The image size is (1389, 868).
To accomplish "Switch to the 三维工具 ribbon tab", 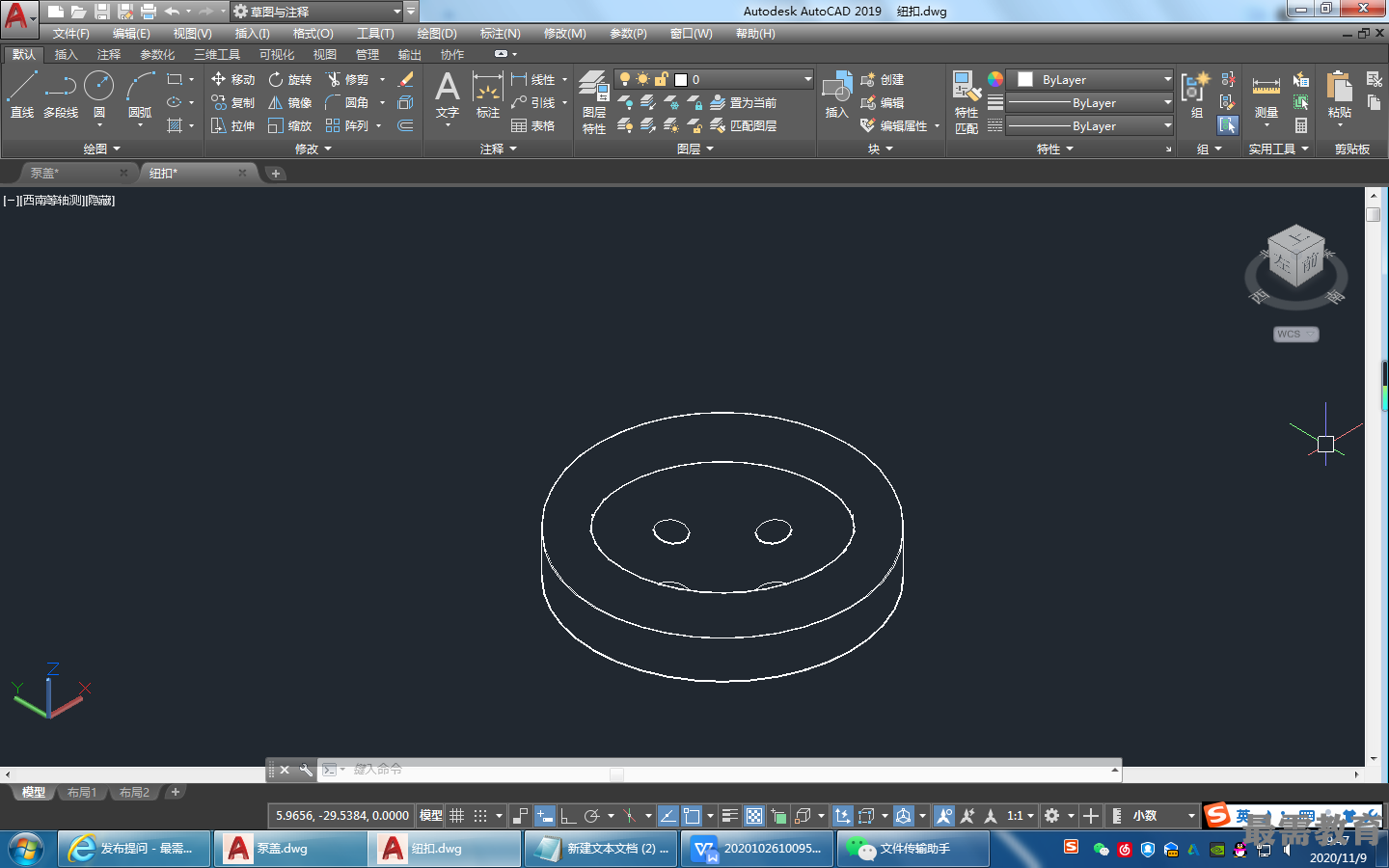I will pos(217,55).
